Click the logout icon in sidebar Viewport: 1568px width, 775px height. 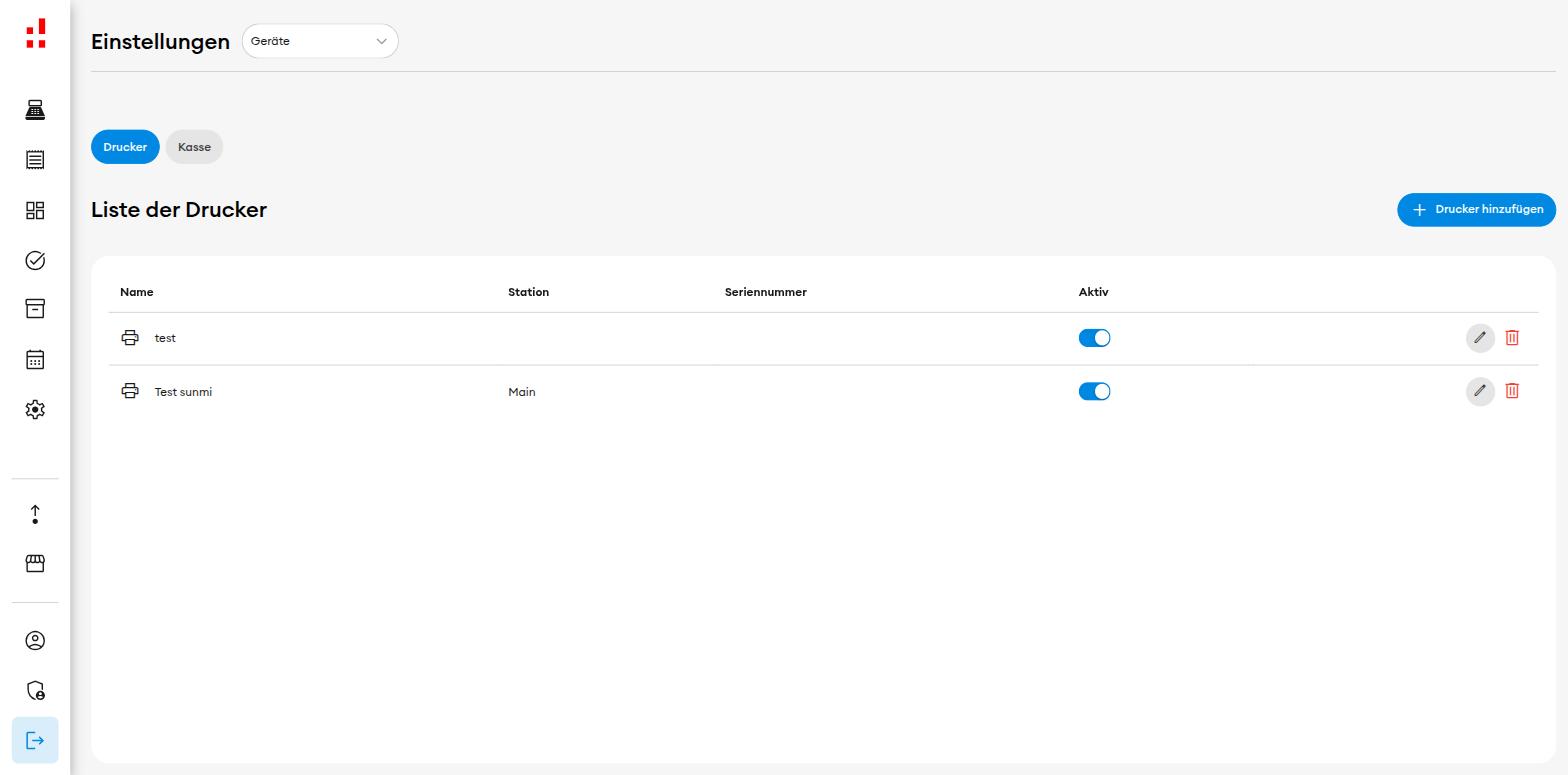pyautogui.click(x=35, y=740)
